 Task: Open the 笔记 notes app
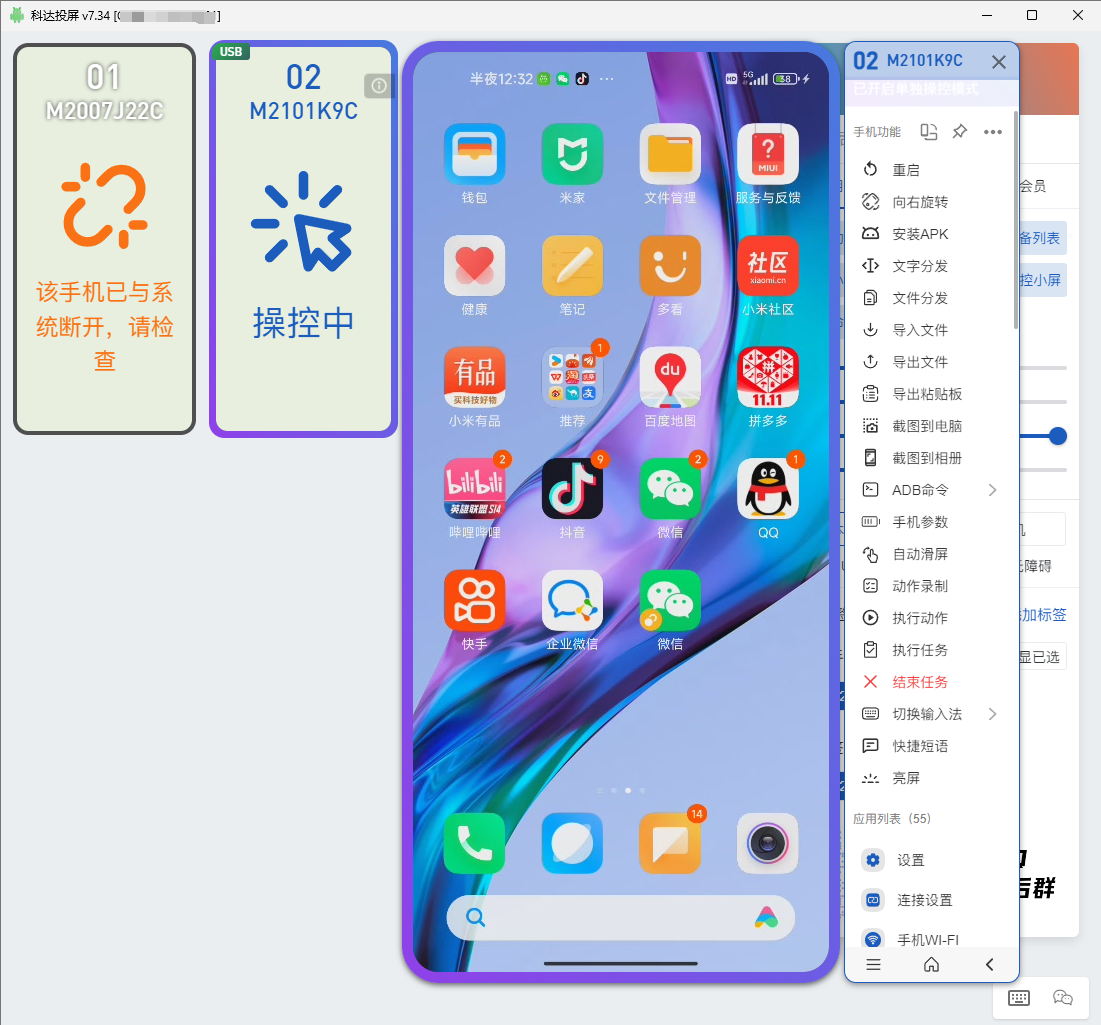[x=572, y=266]
